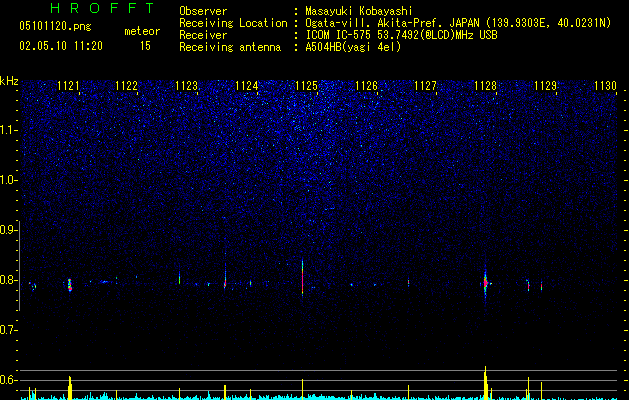
Task: Click the timestamp 02.05.10 11:20
Action: pyautogui.click(x=61, y=46)
